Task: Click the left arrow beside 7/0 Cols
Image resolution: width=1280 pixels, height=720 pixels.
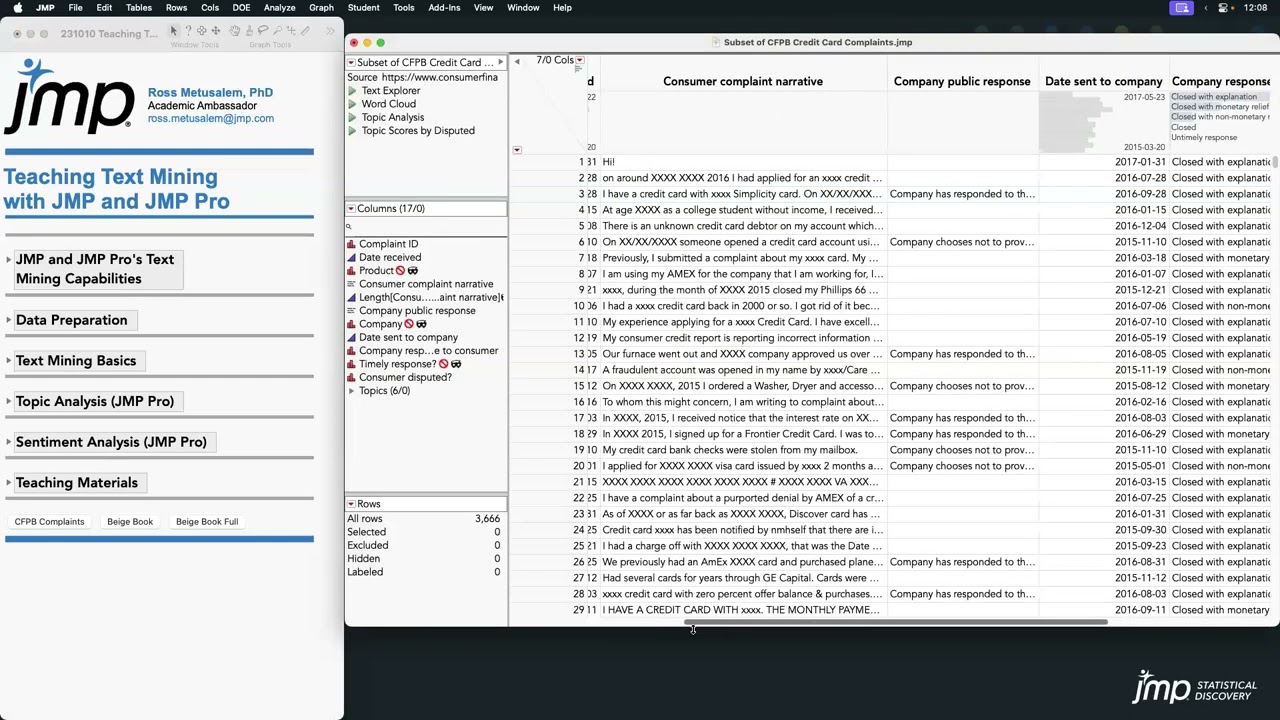Action: (517, 61)
